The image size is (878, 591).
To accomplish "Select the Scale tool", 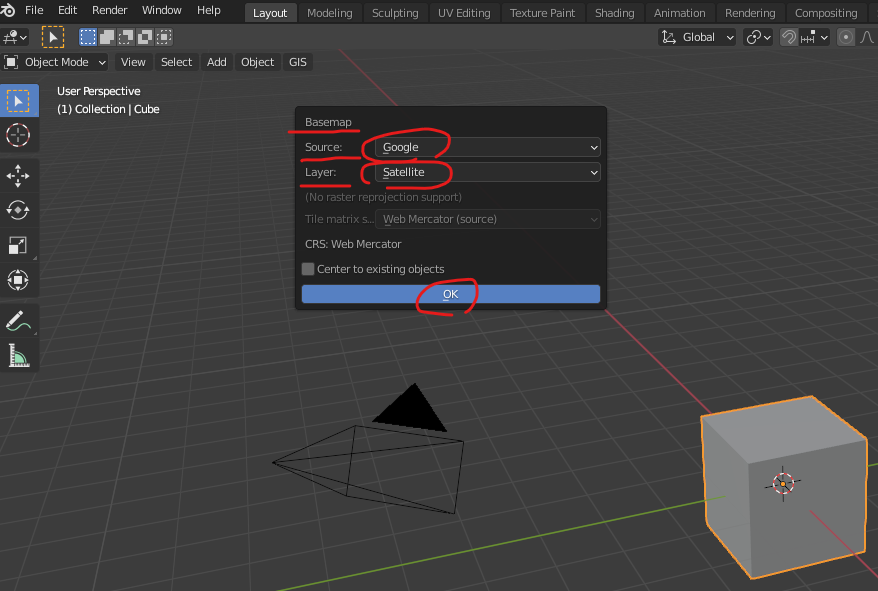I will click(x=18, y=245).
